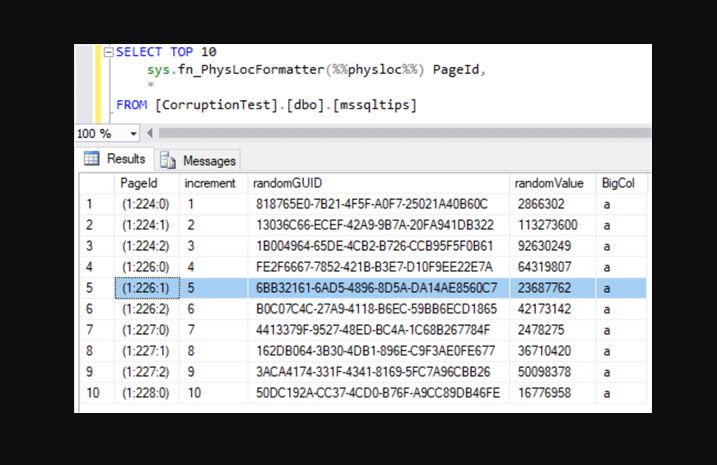Click highlighted PageId cell (1:226:1)
Image resolution: width=717 pixels, height=465 pixels.
click(x=147, y=288)
